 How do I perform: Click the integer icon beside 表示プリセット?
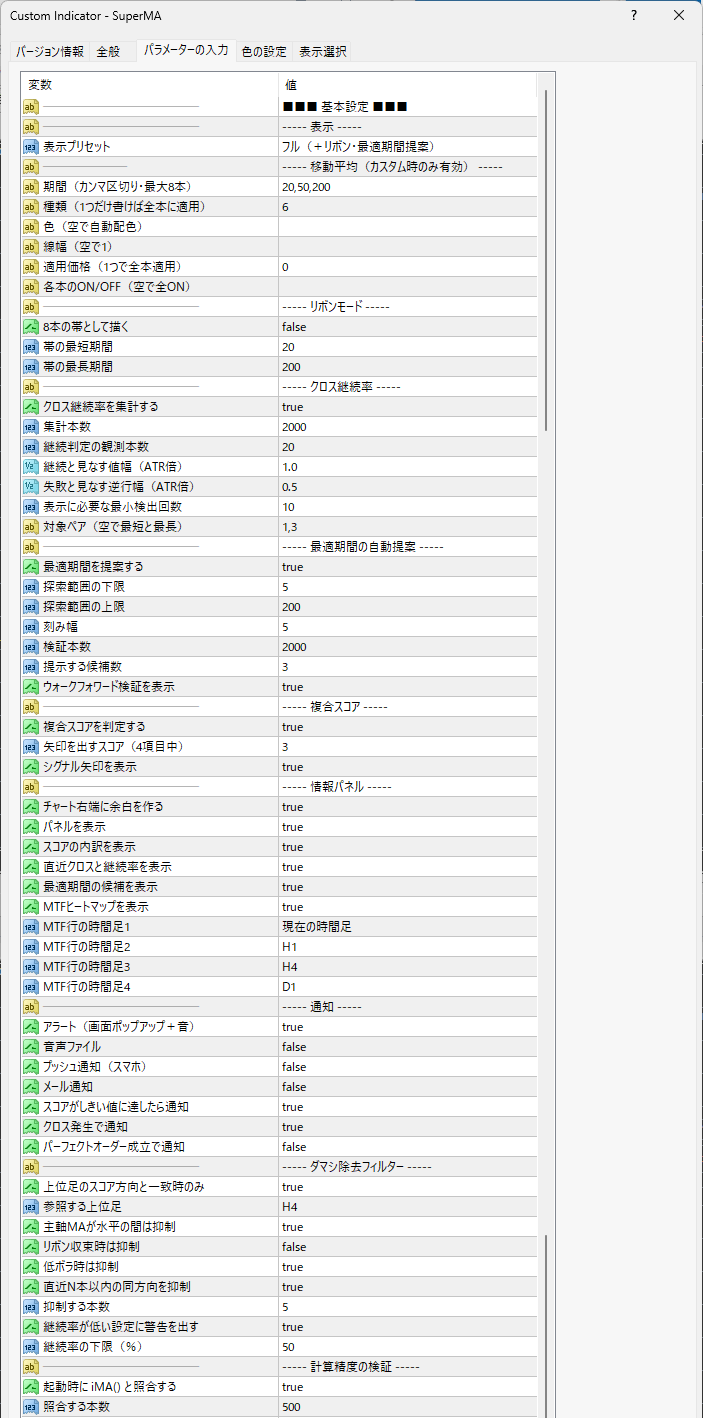tap(30, 147)
